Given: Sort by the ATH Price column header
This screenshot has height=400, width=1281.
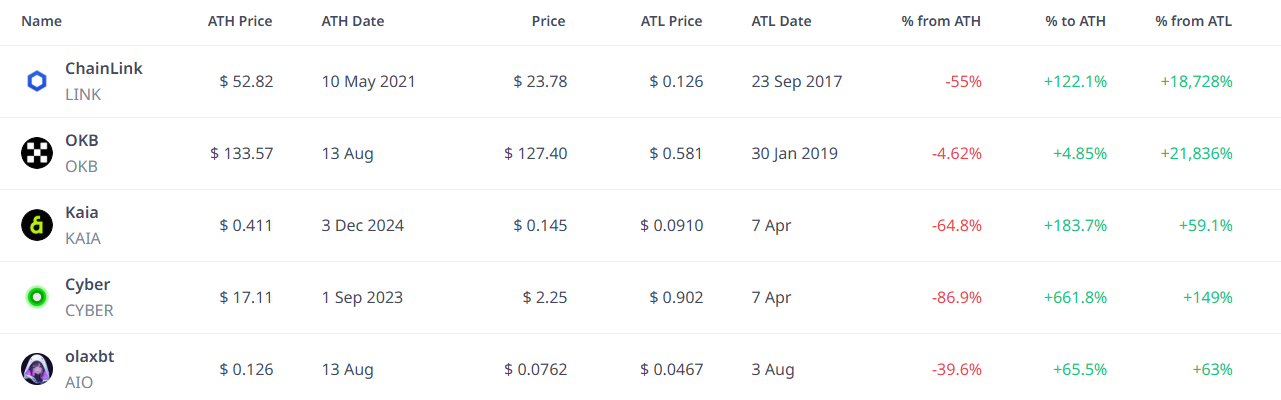Looking at the screenshot, I should click(x=240, y=21).
